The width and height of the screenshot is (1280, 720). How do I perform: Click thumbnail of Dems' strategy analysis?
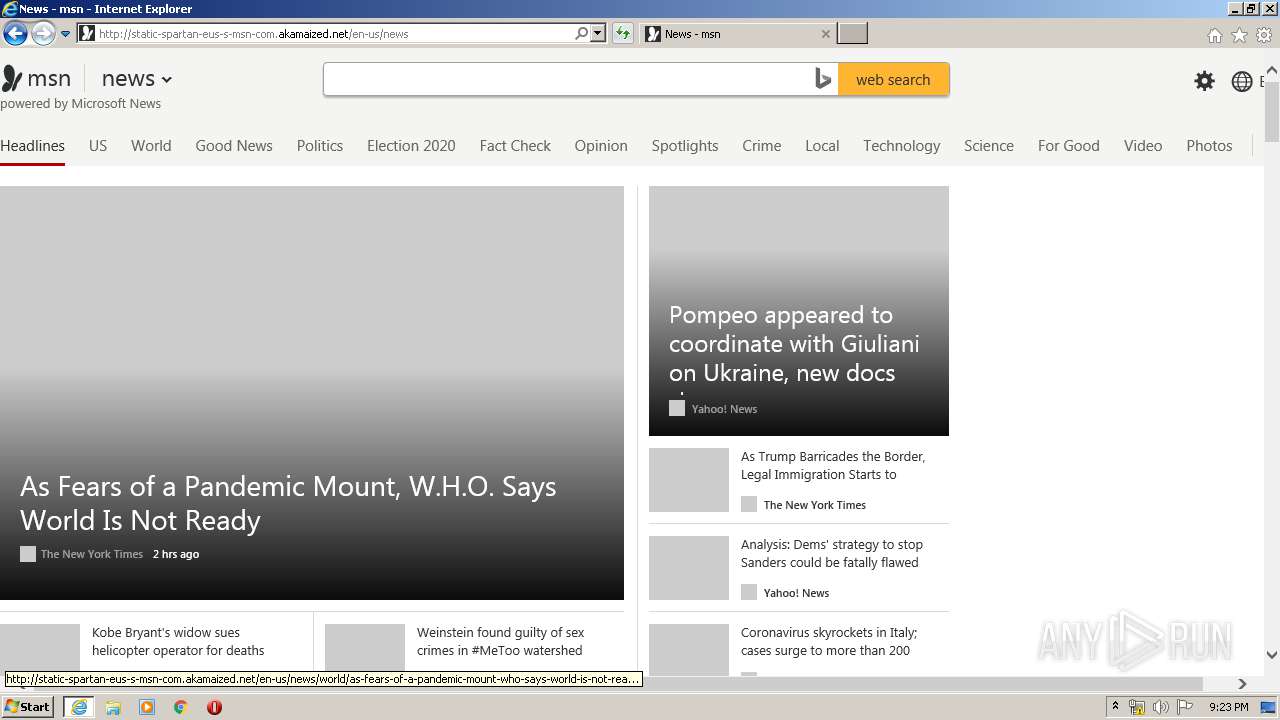[689, 568]
